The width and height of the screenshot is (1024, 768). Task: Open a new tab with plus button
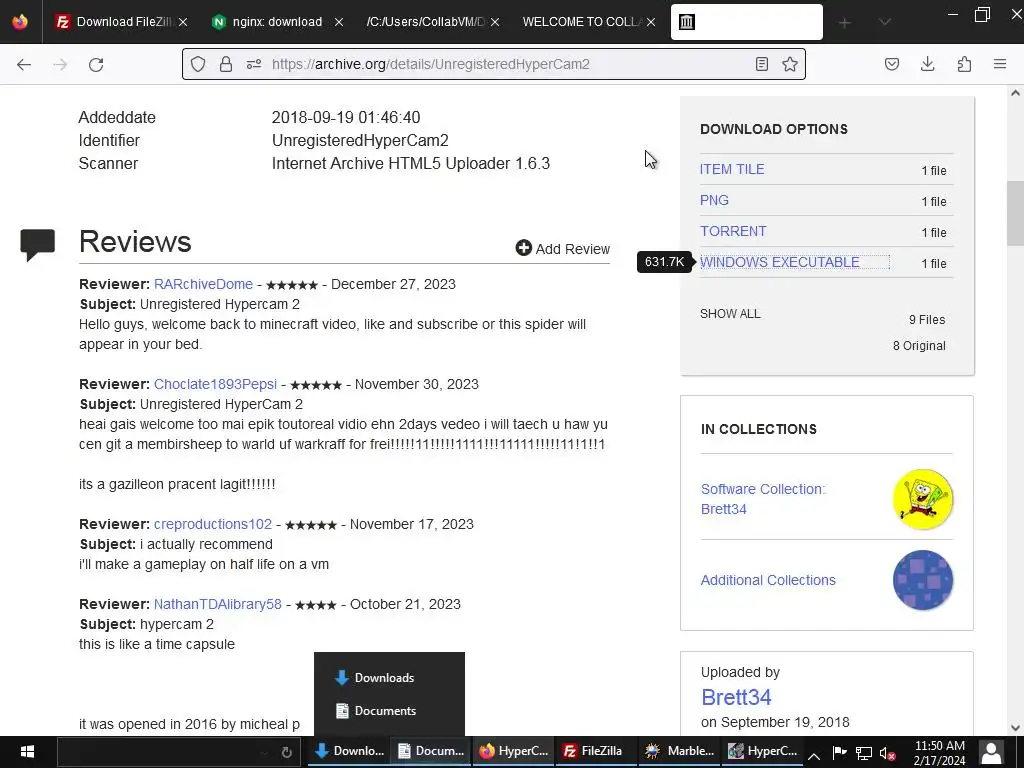click(844, 23)
